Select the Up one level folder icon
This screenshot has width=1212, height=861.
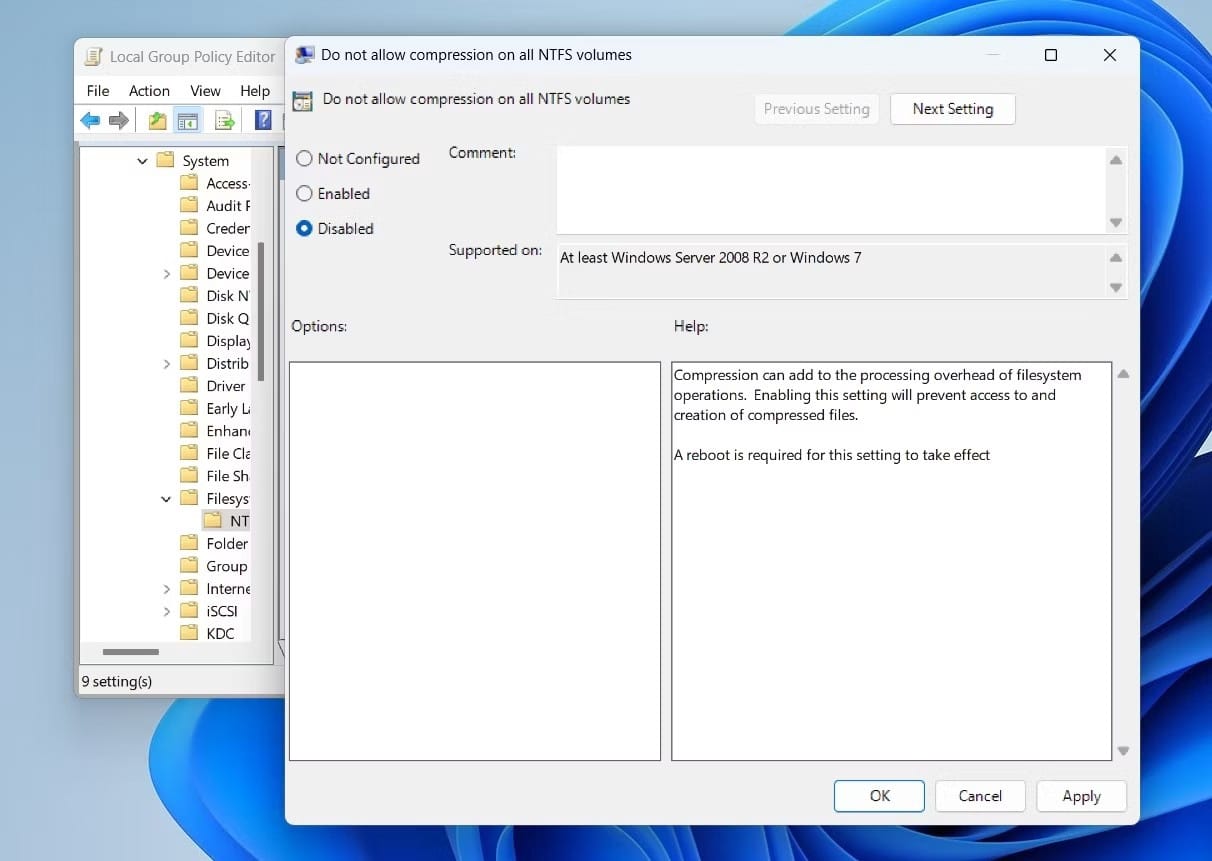[155, 120]
